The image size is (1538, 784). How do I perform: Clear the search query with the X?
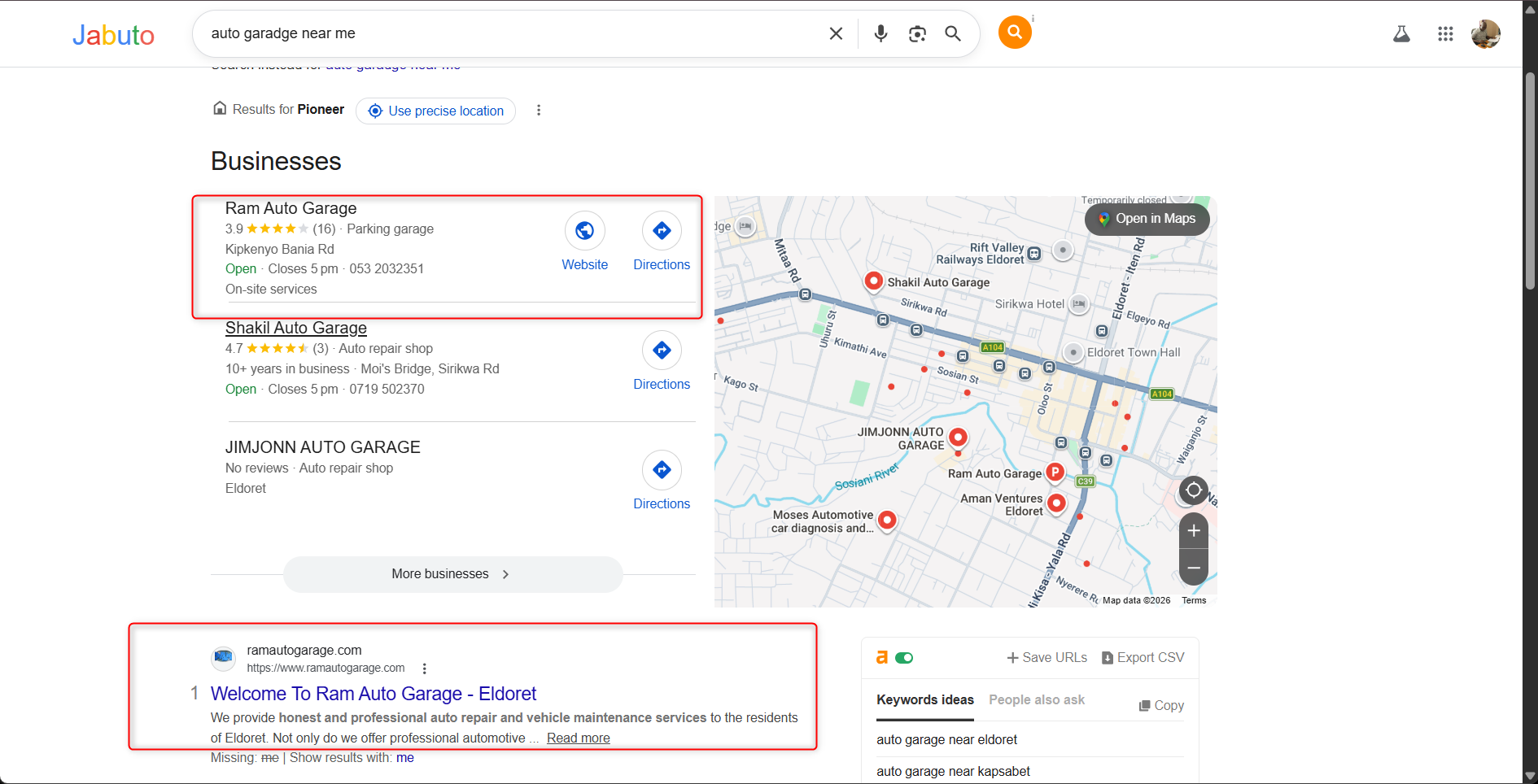click(x=836, y=33)
